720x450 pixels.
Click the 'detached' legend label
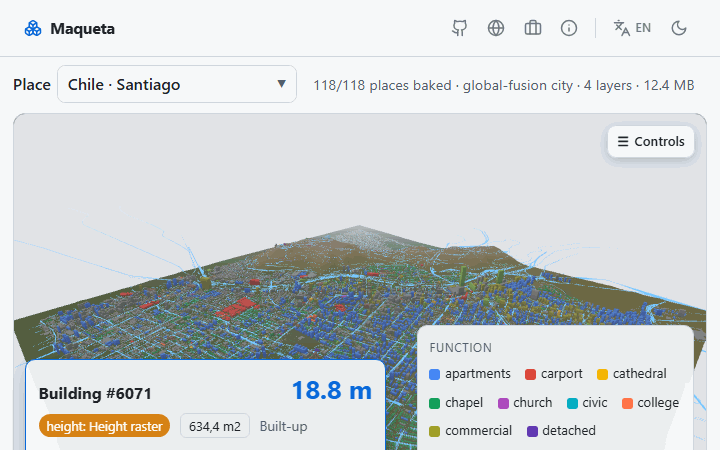569,431
